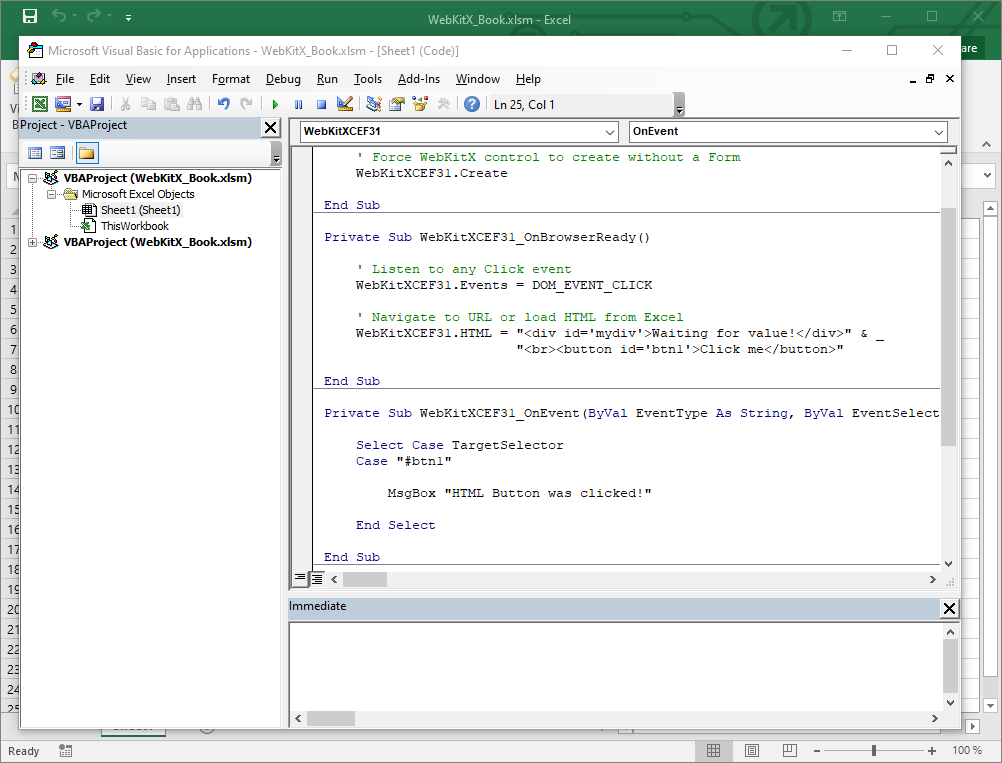Switch to Full Module View button
The height and width of the screenshot is (763, 1002).
(316, 579)
